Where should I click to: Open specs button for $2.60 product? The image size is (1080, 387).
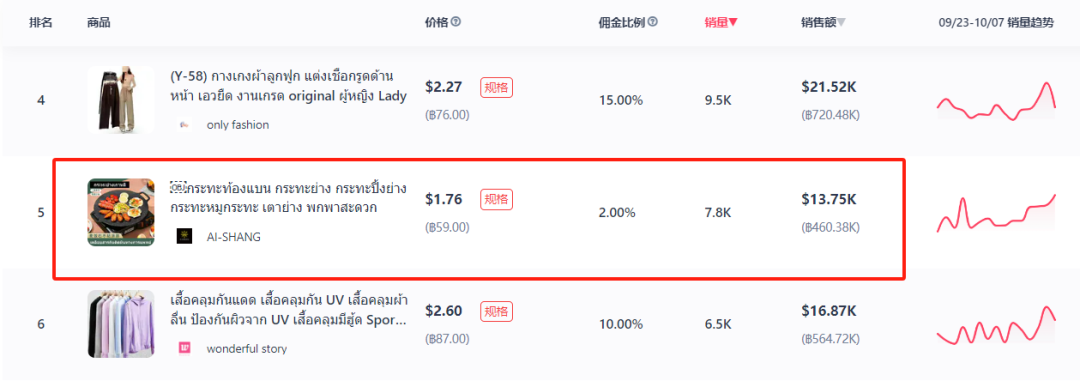[x=497, y=311]
